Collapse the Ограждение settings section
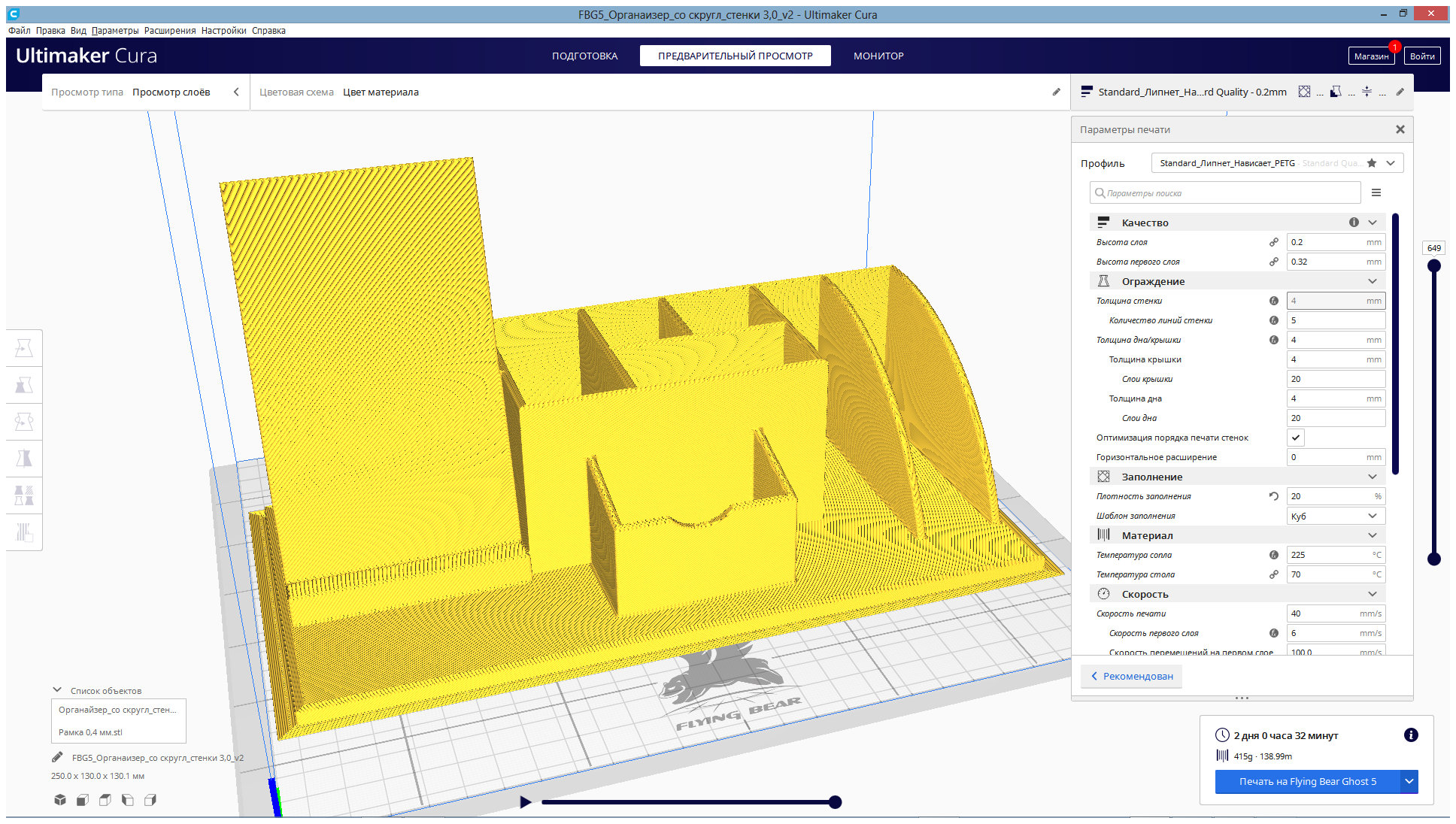The height and width of the screenshot is (824, 1456). click(x=1373, y=281)
